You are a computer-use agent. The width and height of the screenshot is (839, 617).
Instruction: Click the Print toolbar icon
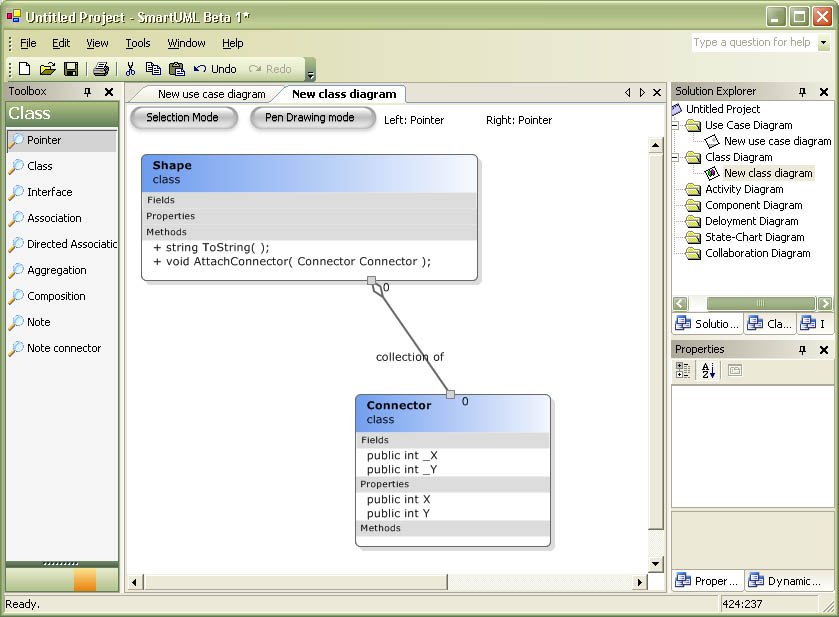(101, 69)
